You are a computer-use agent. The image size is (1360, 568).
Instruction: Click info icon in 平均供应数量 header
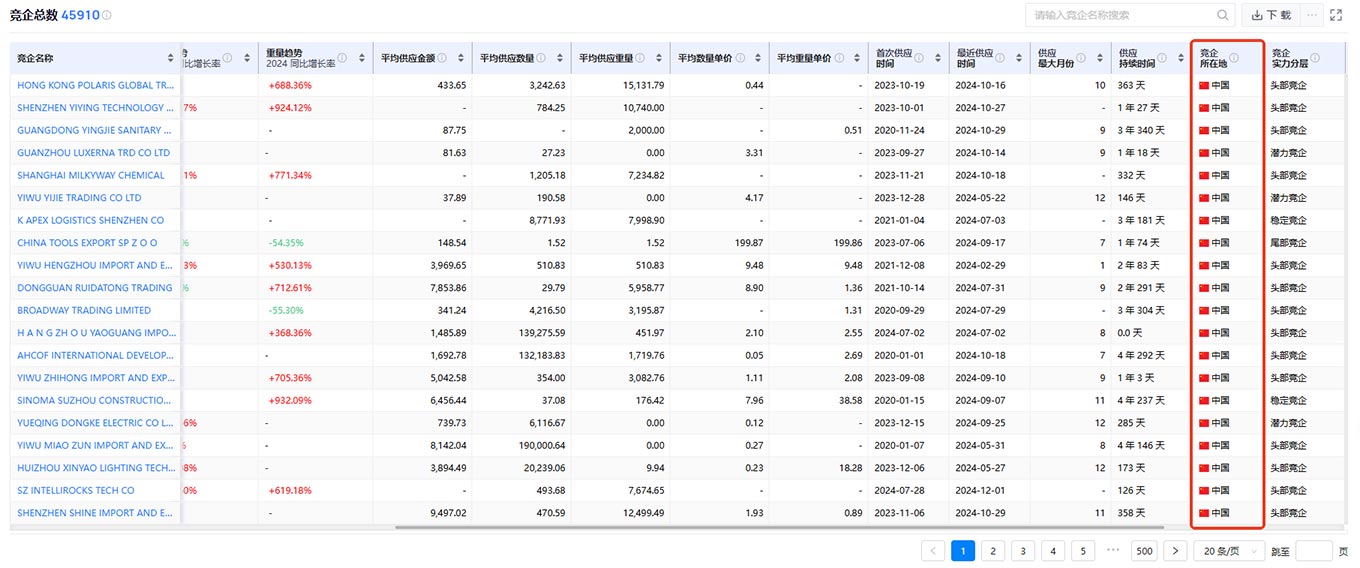(541, 58)
